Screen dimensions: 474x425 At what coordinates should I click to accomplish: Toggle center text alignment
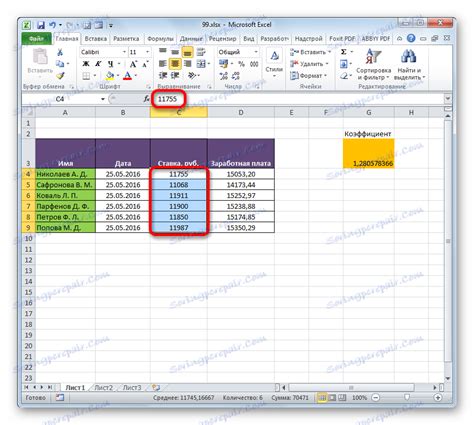(x=175, y=64)
